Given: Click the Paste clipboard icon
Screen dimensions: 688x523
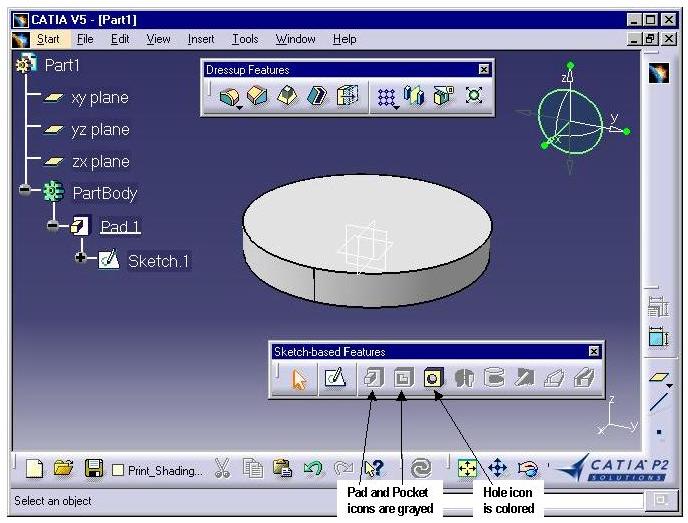Looking at the screenshot, I should pos(282,468).
